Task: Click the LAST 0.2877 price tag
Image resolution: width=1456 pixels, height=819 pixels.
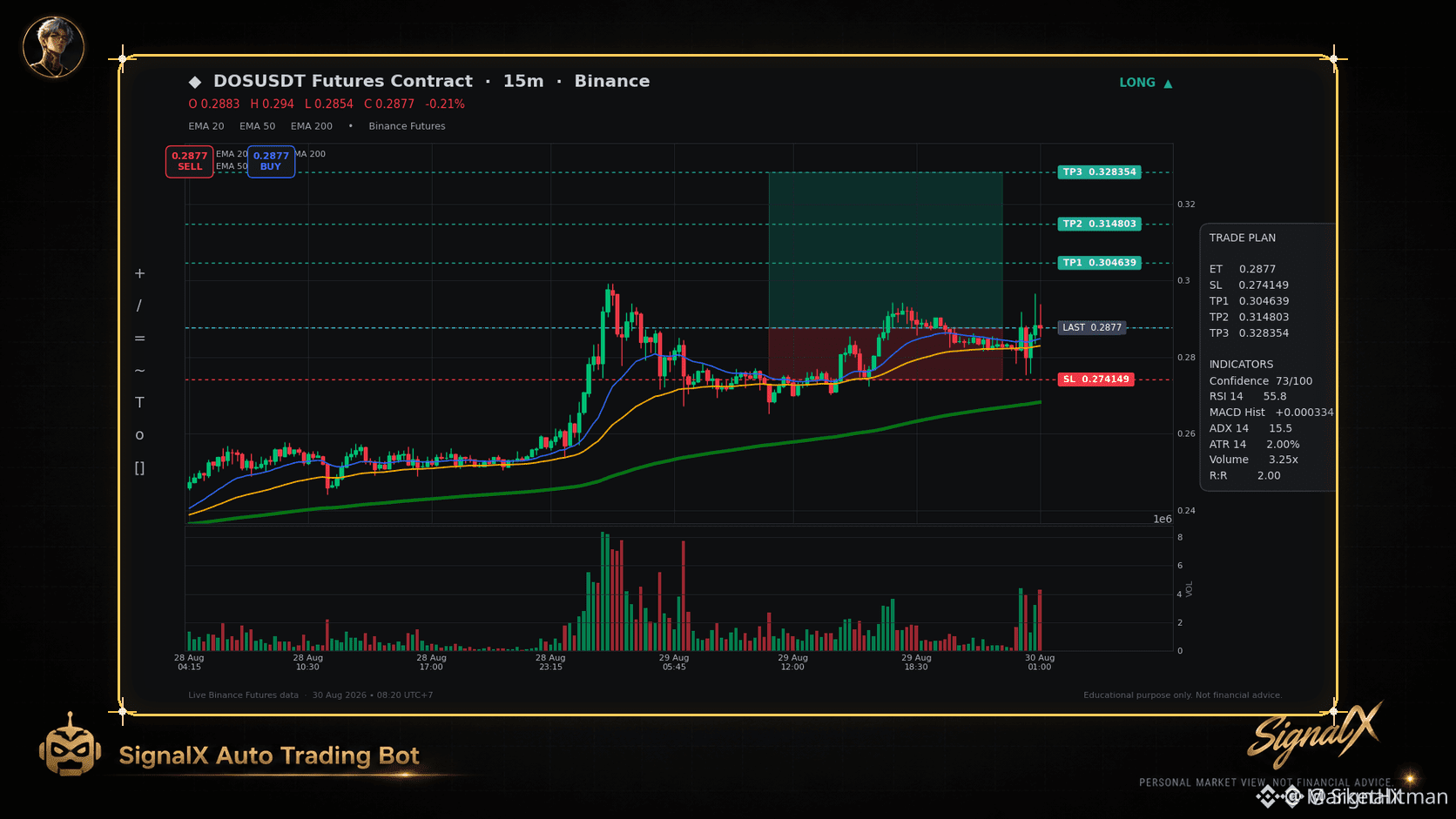Action: click(1092, 327)
